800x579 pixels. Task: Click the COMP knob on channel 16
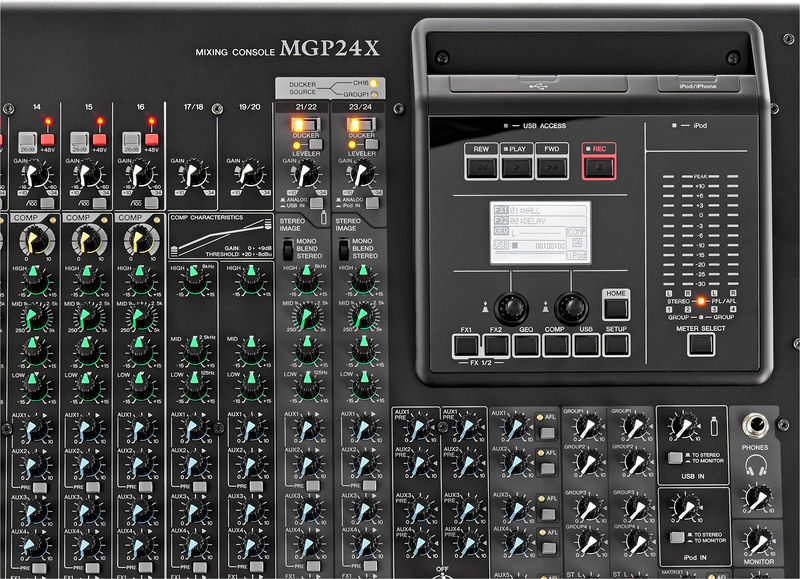[x=141, y=240]
